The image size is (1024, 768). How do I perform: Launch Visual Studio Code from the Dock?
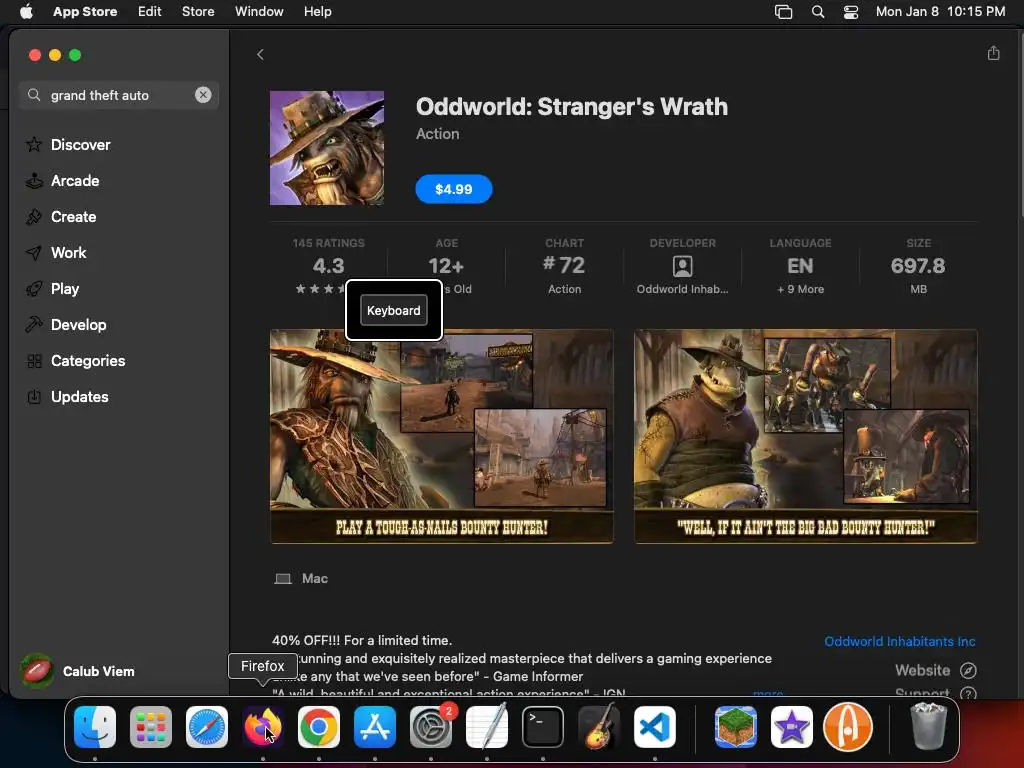click(655, 727)
